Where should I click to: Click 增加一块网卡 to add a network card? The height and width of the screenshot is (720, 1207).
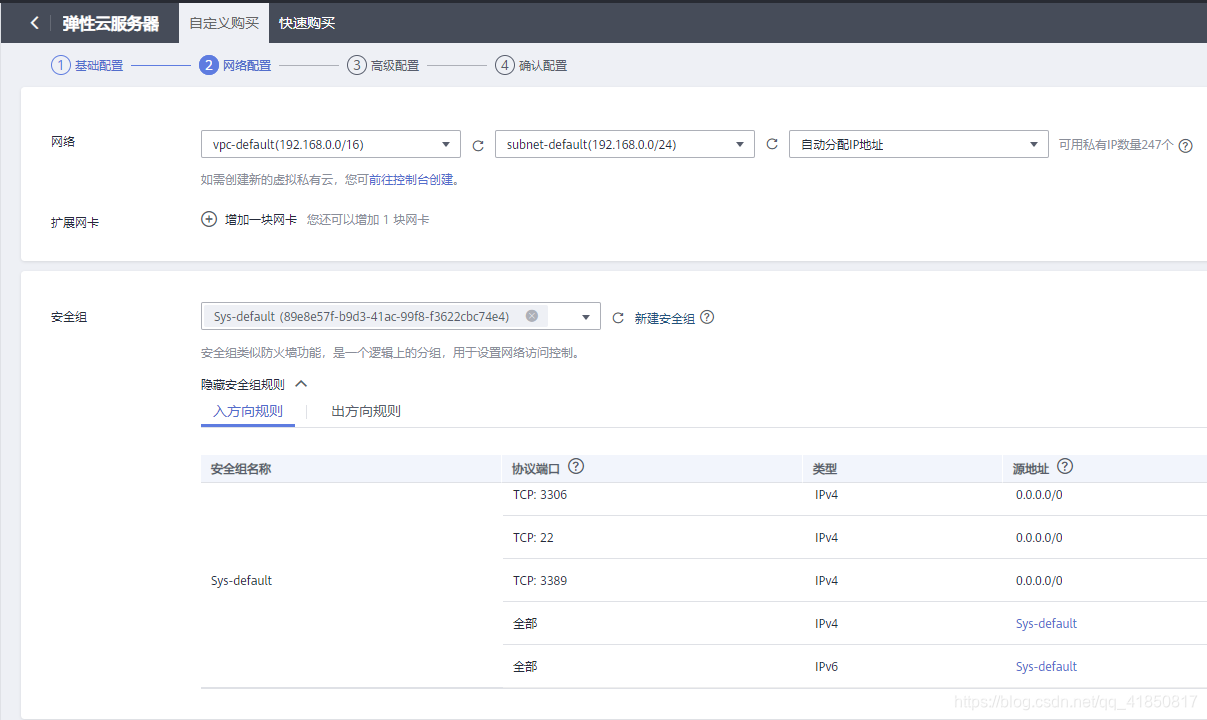point(261,219)
